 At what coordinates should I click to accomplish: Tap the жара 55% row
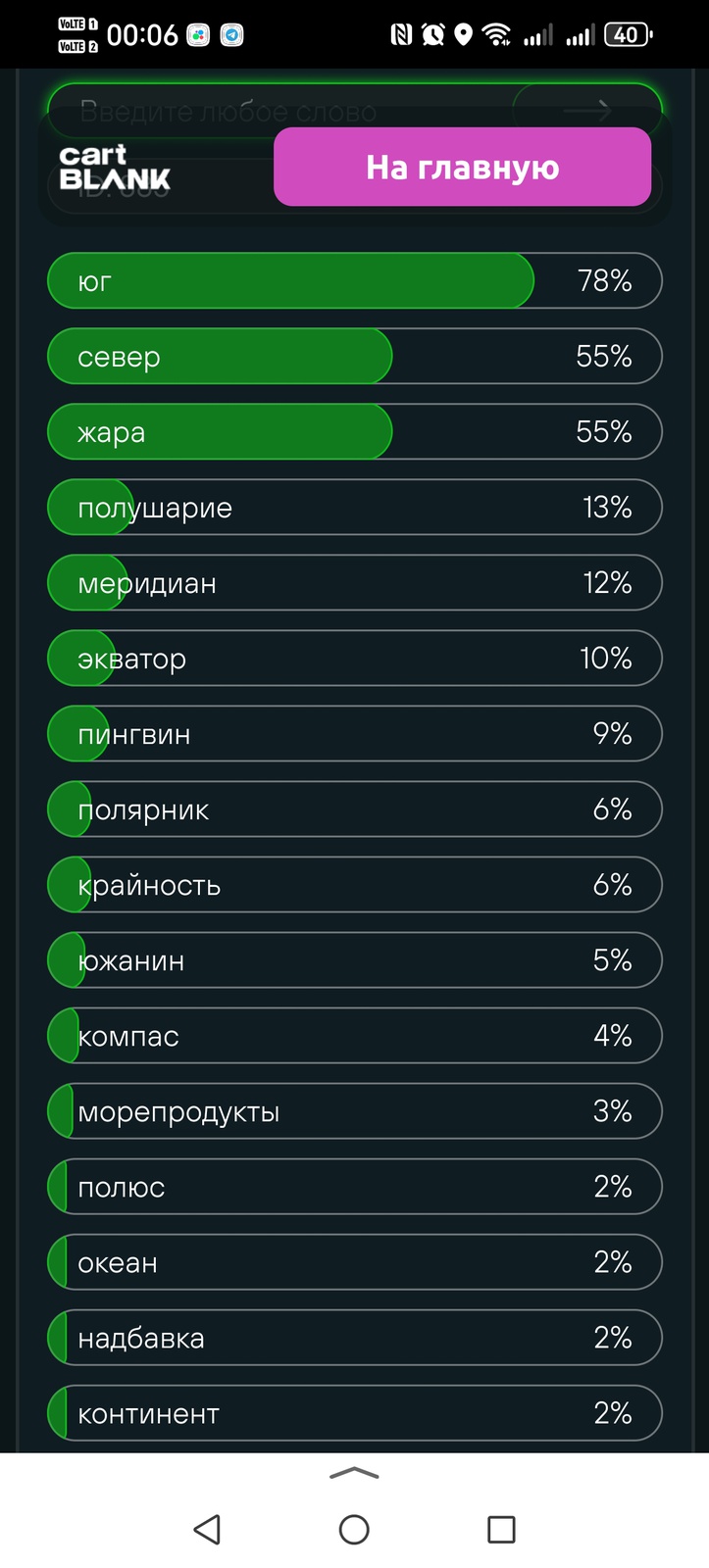pyautogui.click(x=355, y=431)
